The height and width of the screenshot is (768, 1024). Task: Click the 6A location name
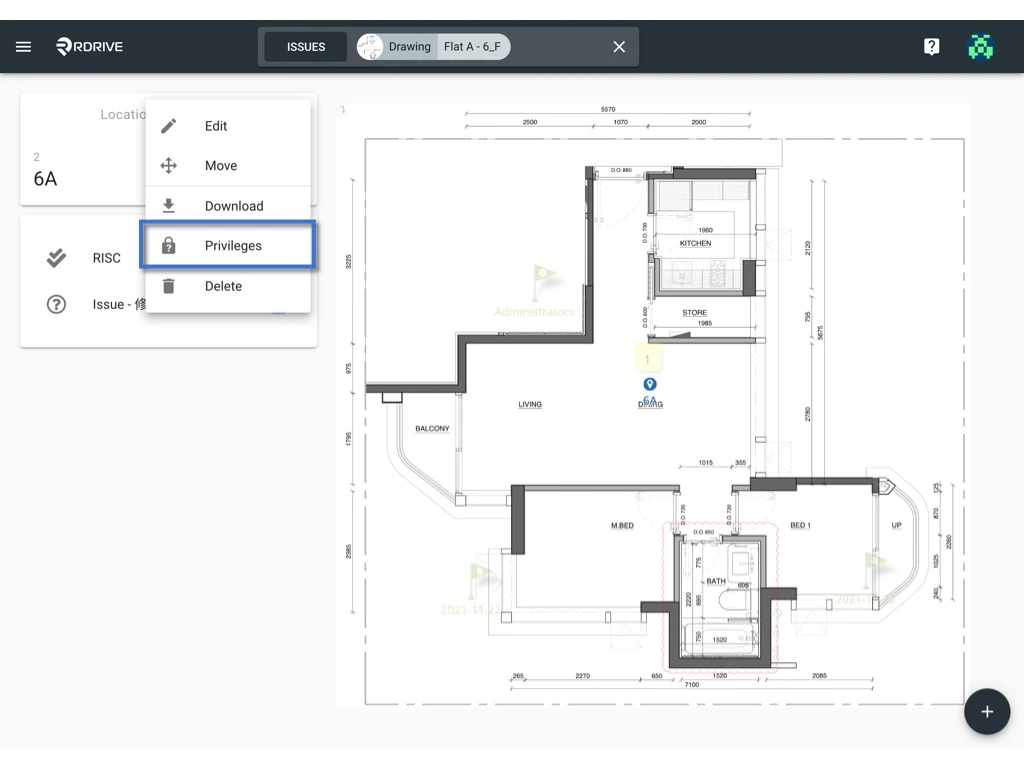(45, 179)
